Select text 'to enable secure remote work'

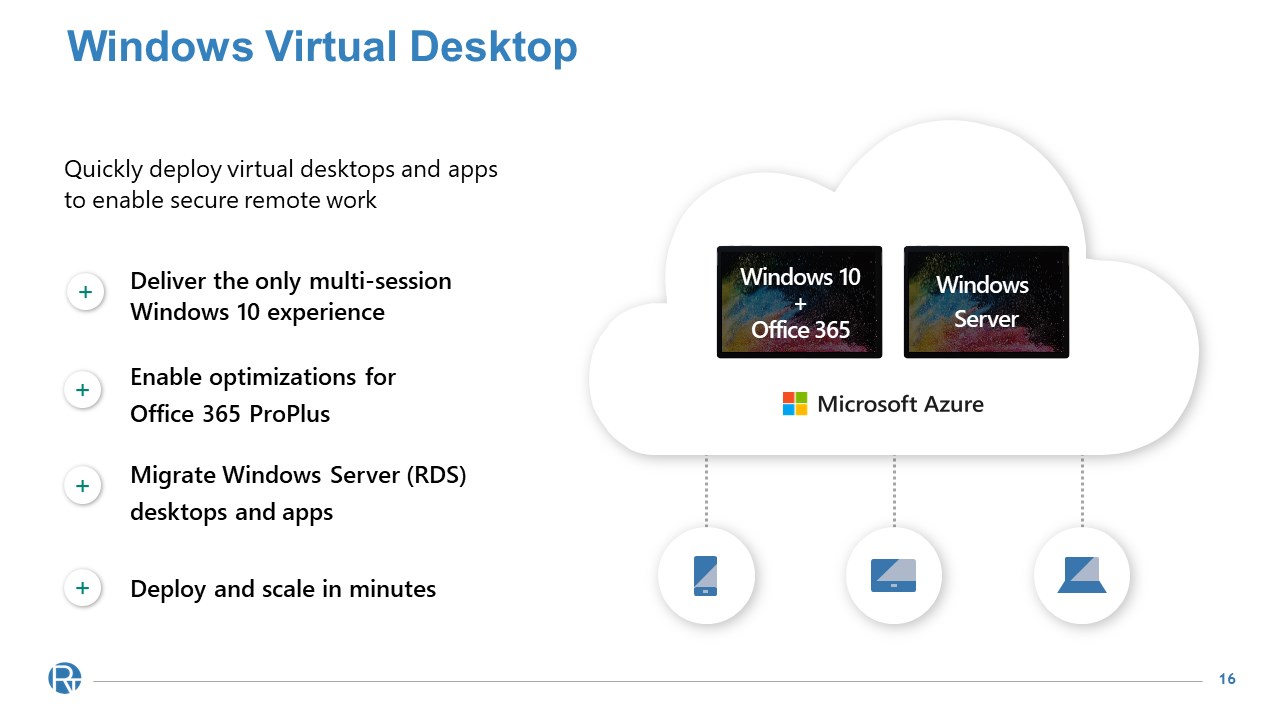pyautogui.click(x=221, y=200)
